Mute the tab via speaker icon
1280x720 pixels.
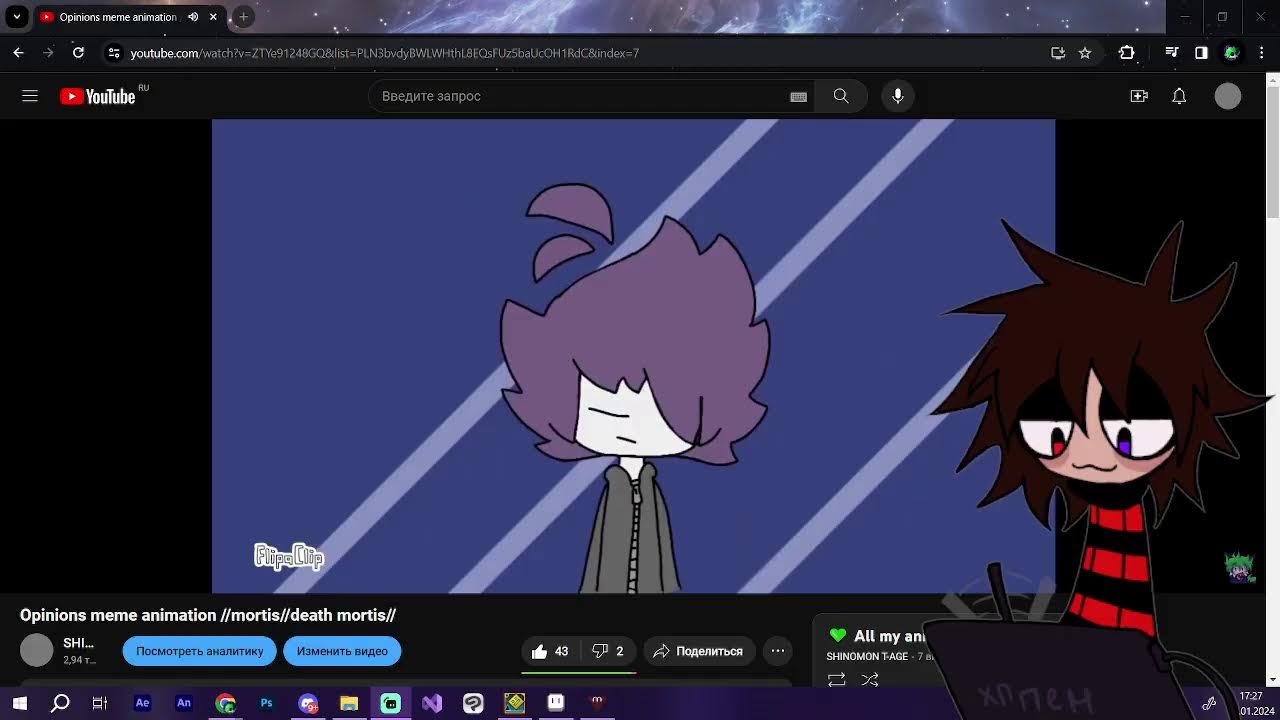pos(193,17)
